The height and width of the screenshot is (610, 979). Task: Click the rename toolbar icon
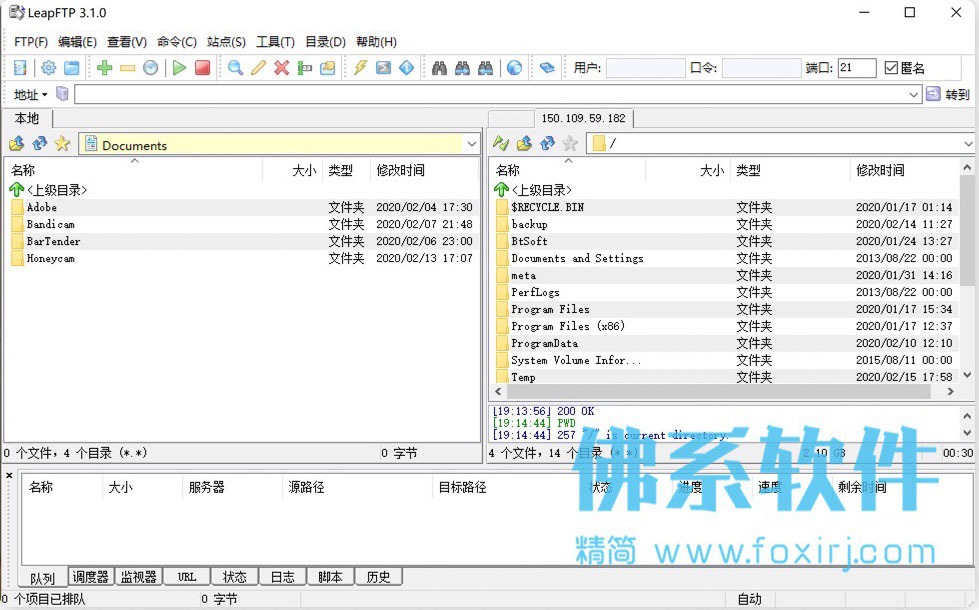[305, 67]
